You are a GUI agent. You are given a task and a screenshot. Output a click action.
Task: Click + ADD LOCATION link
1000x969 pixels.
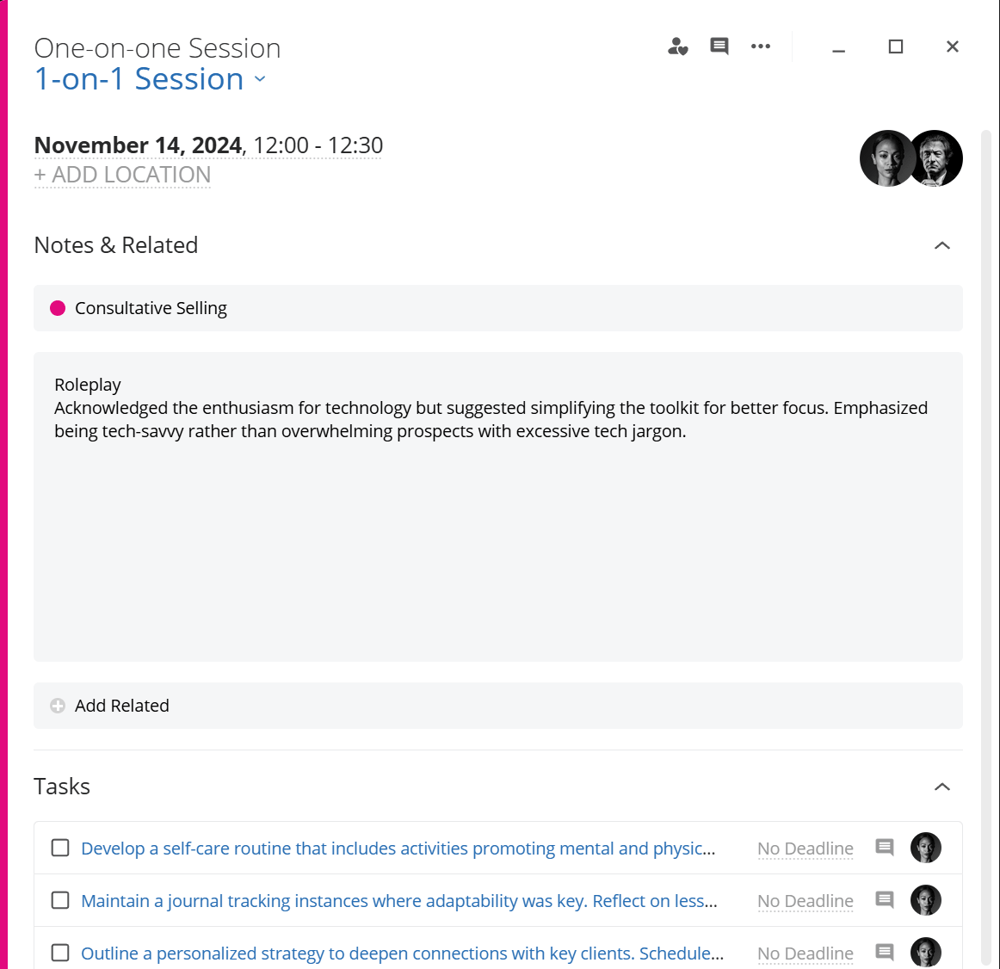[x=122, y=175]
